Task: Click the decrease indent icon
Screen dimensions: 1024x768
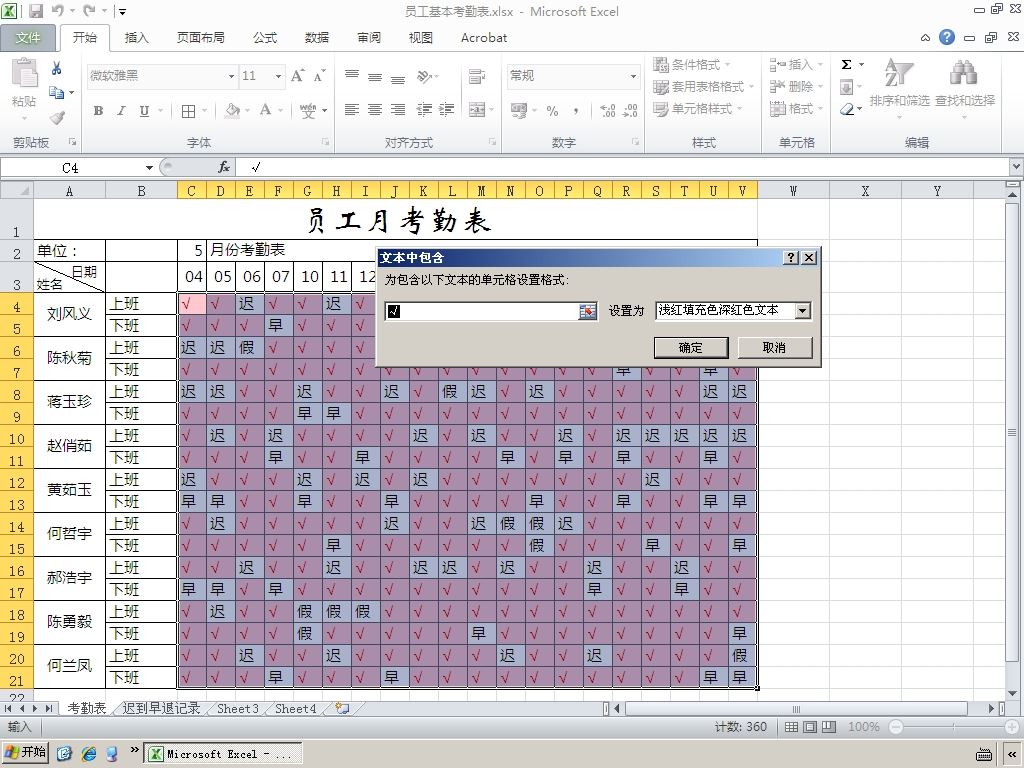Action: click(x=424, y=110)
